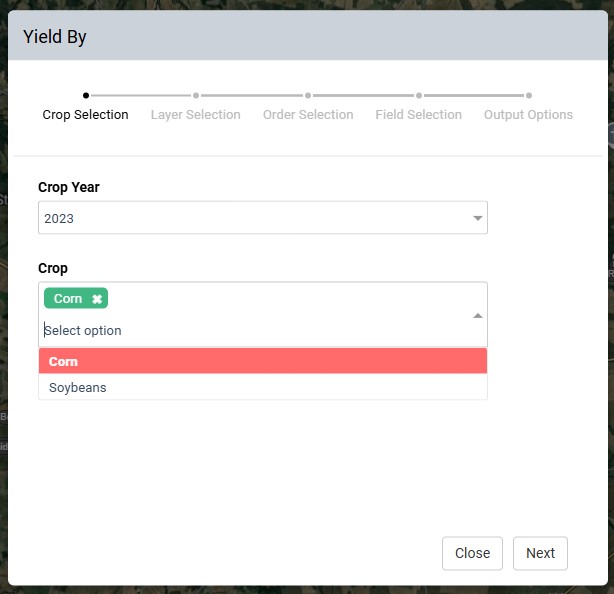Click the Field Selection step dot
614x594 pixels.
[419, 95]
